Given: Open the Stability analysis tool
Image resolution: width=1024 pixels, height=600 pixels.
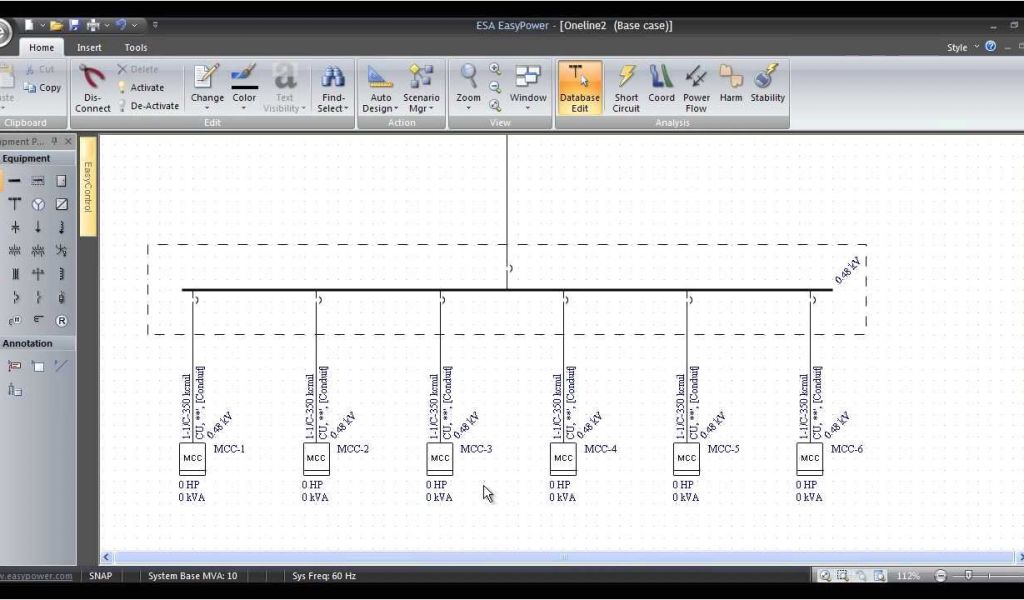Looking at the screenshot, I should 767,87.
